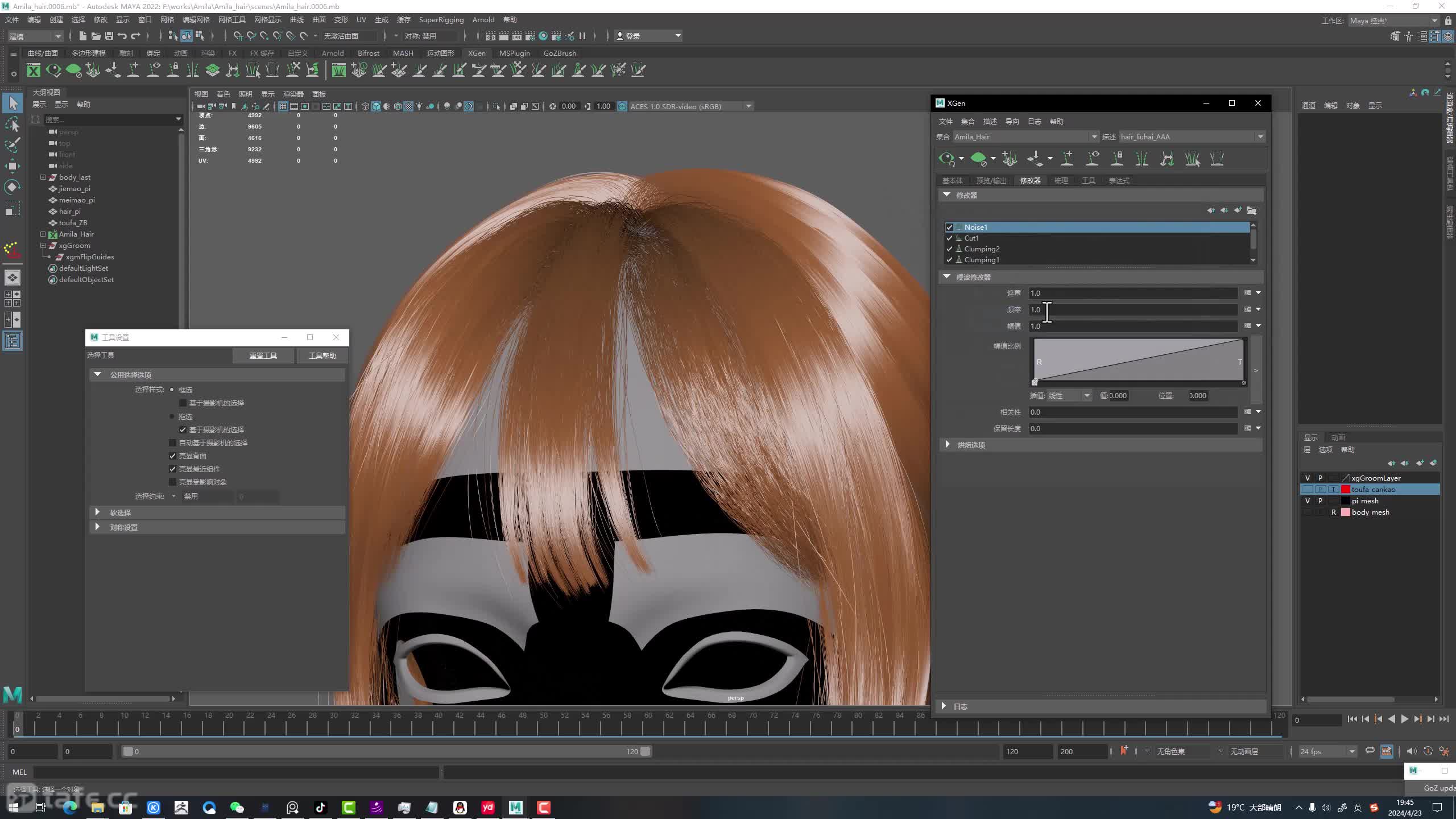This screenshot has width=1456, height=819.
Task: Click the undo arrow icon
Action: [x=122, y=36]
